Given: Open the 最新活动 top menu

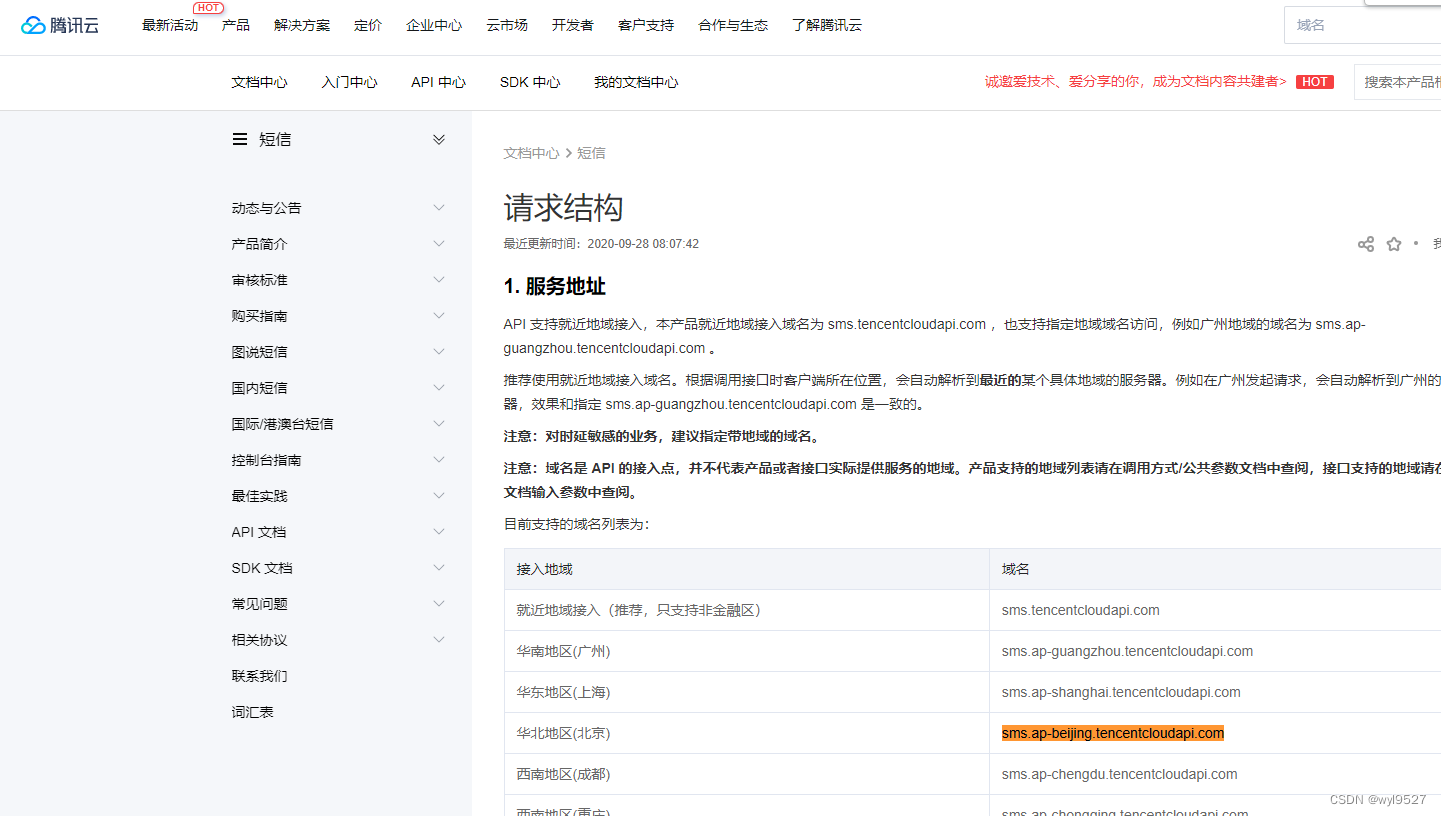Looking at the screenshot, I should point(170,25).
